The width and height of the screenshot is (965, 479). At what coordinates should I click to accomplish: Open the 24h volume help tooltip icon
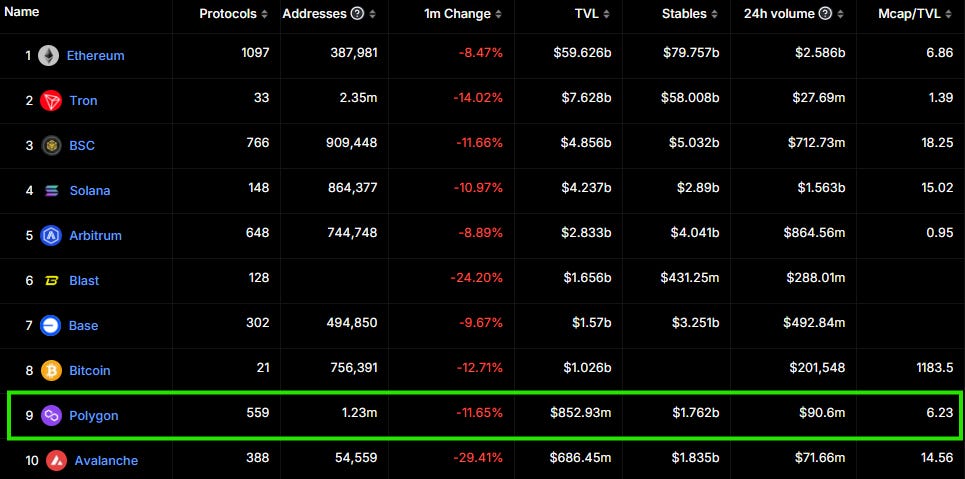[826, 14]
